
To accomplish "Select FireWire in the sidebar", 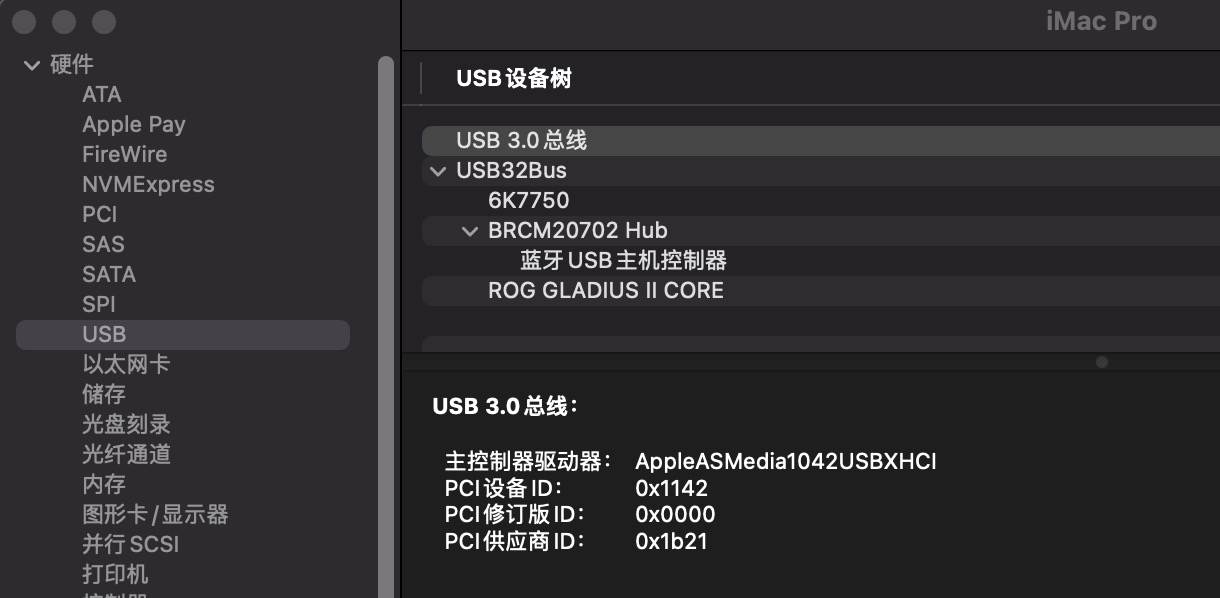I will click(124, 155).
